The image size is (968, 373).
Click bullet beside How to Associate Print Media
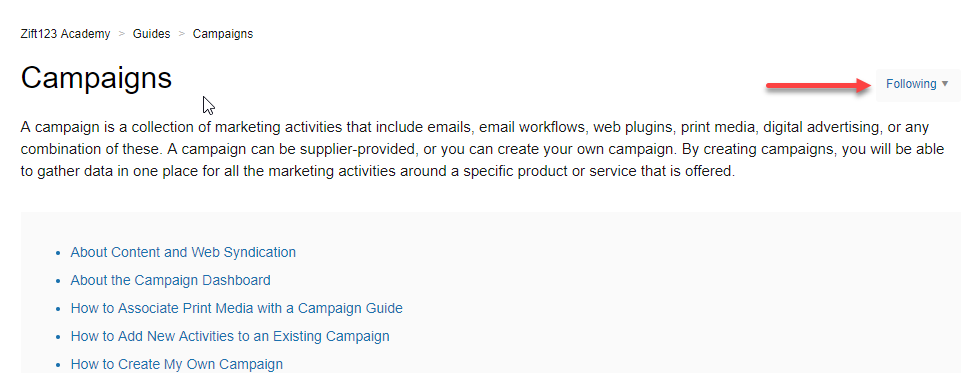point(58,309)
